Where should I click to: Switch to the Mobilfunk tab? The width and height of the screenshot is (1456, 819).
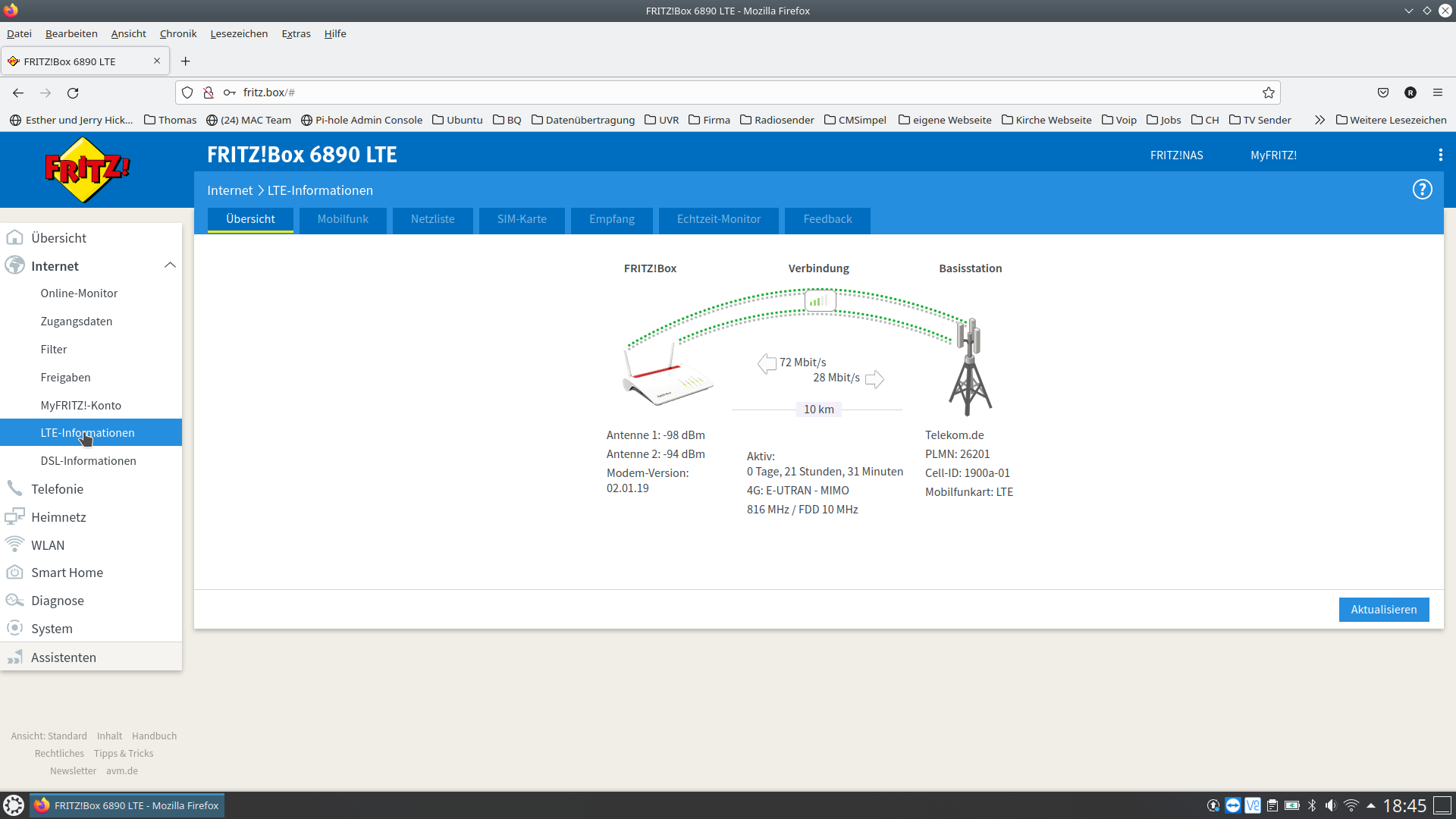pyautogui.click(x=343, y=219)
